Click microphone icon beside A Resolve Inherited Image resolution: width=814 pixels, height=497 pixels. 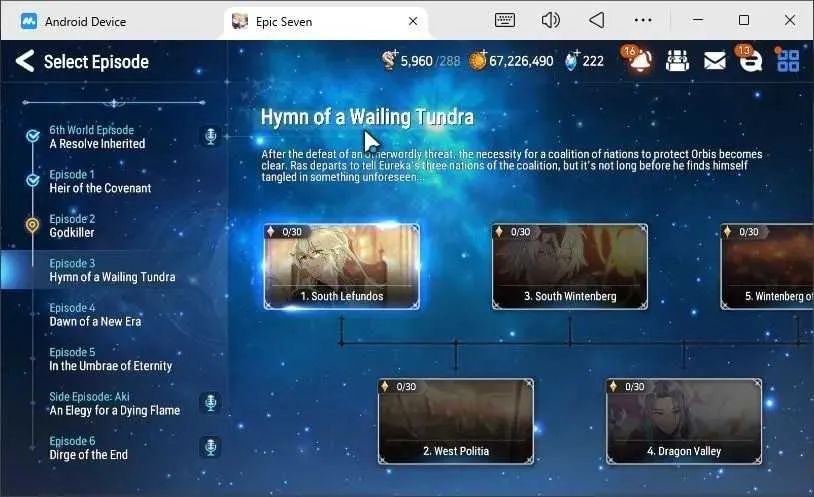coord(210,136)
